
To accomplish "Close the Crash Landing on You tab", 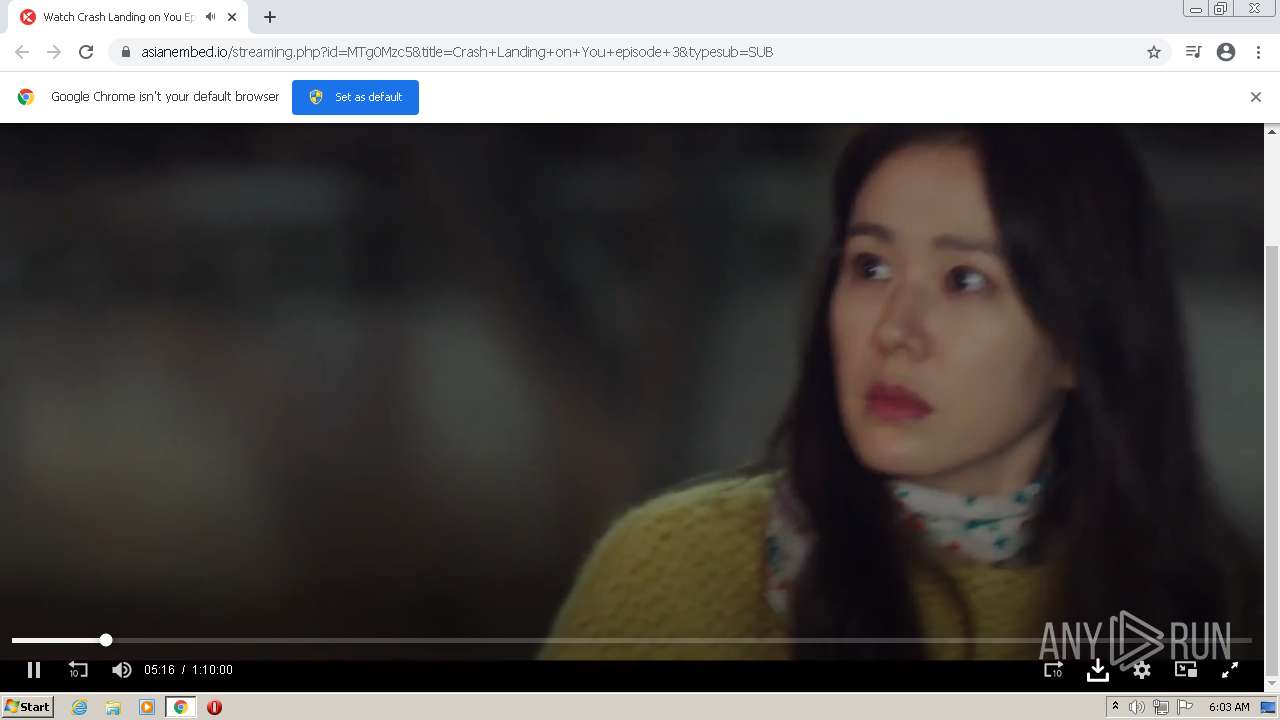I will [232, 17].
